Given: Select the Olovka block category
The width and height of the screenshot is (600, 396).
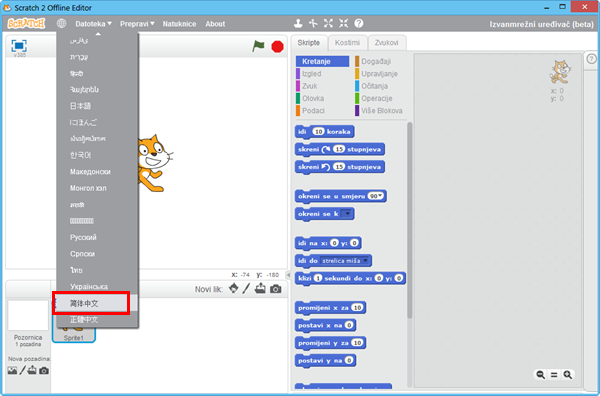Looking at the screenshot, I should [x=322, y=98].
